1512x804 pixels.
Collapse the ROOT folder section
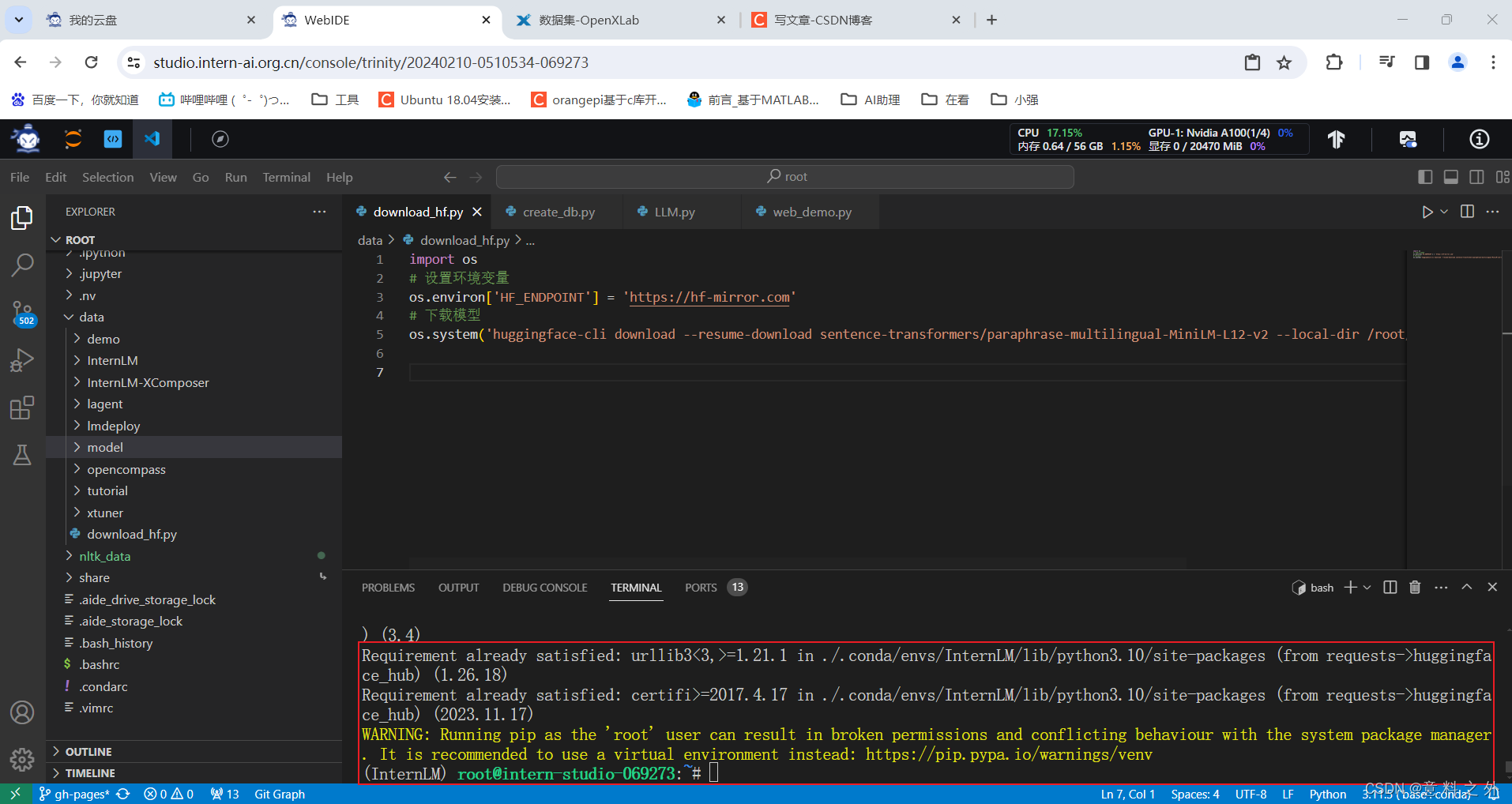pyautogui.click(x=80, y=240)
